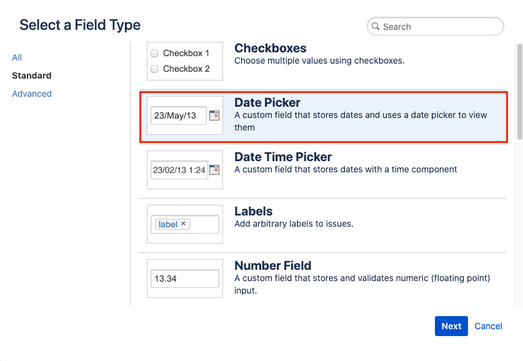The image size is (523, 361).
Task: Pick the Date Time Picker field type
Action: pos(323,170)
